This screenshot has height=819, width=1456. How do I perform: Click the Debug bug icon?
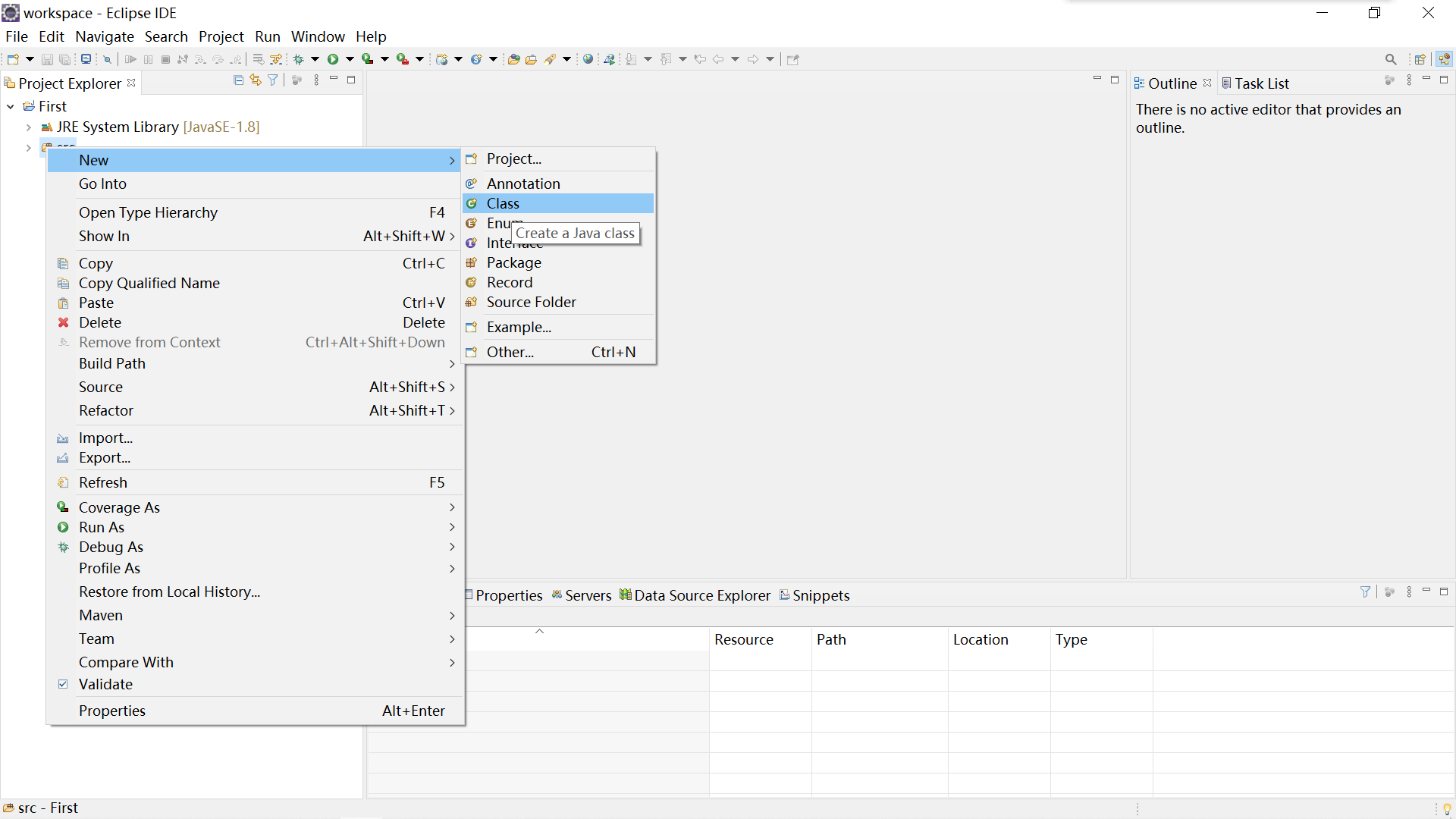(298, 59)
